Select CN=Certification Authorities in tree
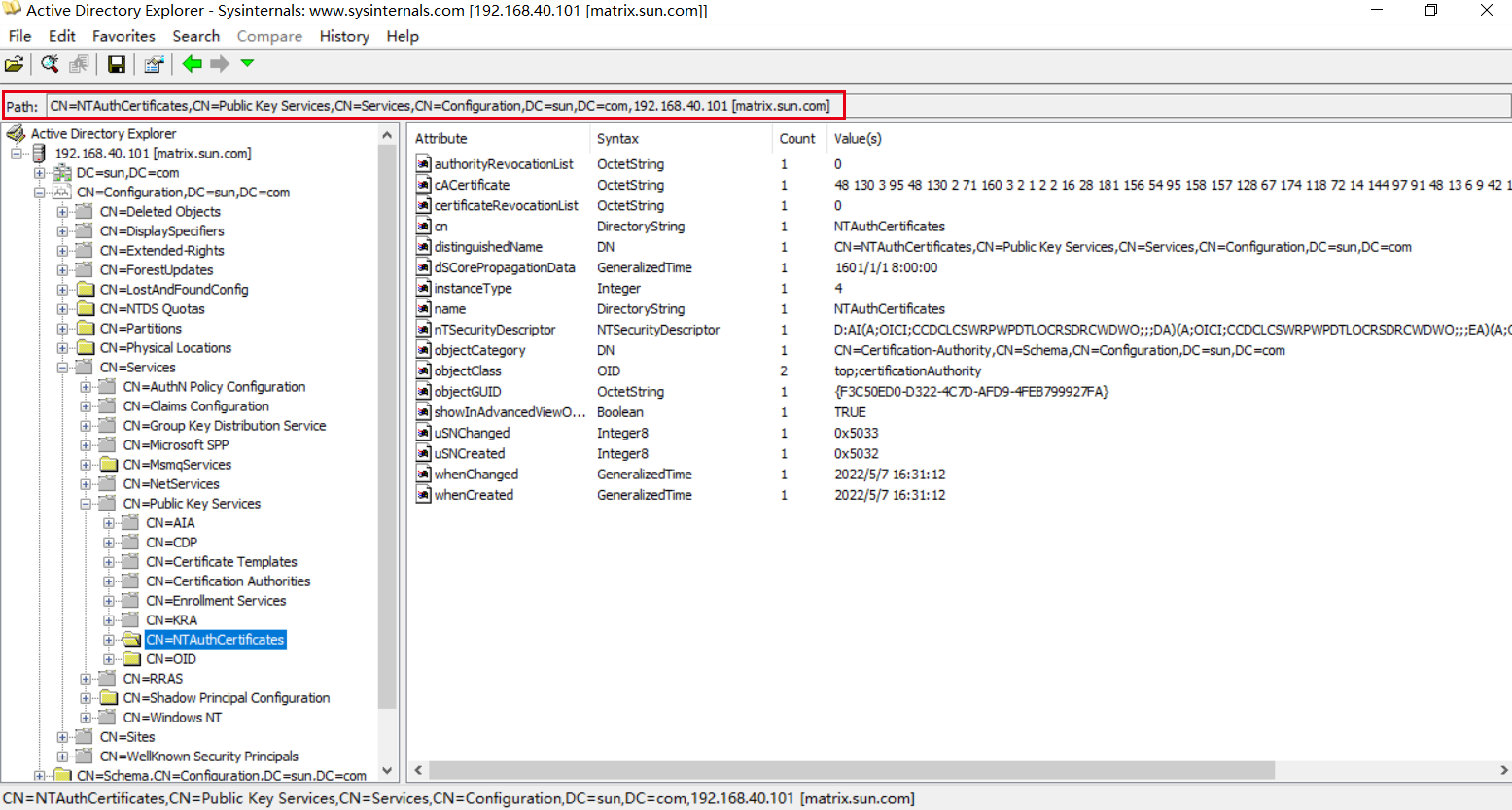The image size is (1512, 810). click(229, 581)
